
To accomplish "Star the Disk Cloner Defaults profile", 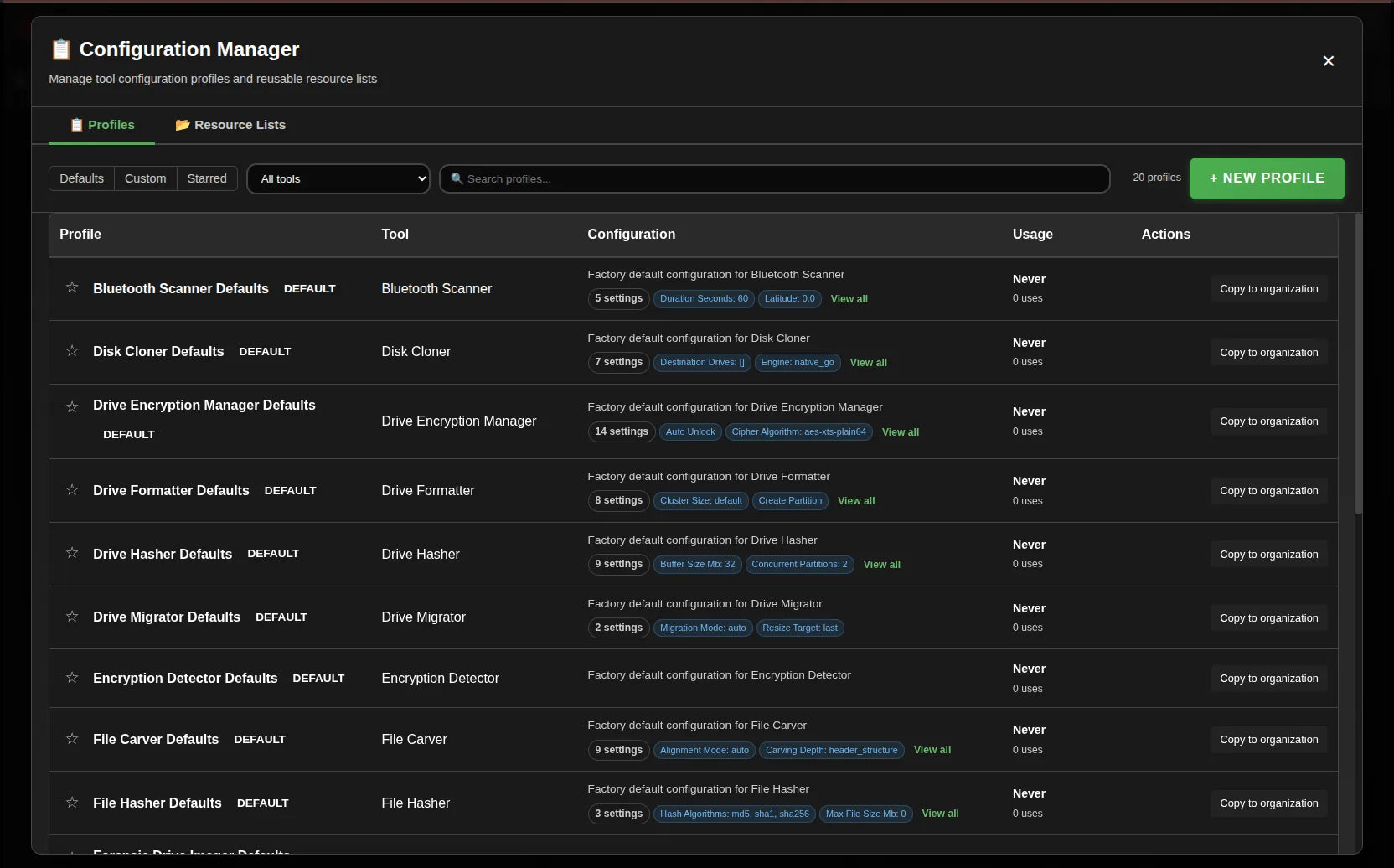I will [72, 351].
